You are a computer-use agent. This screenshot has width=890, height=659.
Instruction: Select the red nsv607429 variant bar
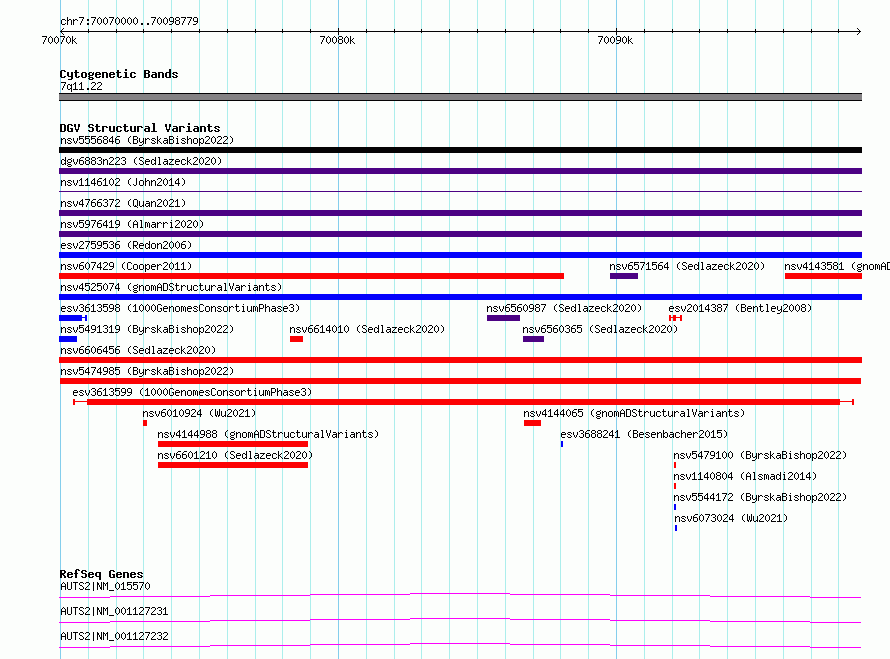pos(312,276)
